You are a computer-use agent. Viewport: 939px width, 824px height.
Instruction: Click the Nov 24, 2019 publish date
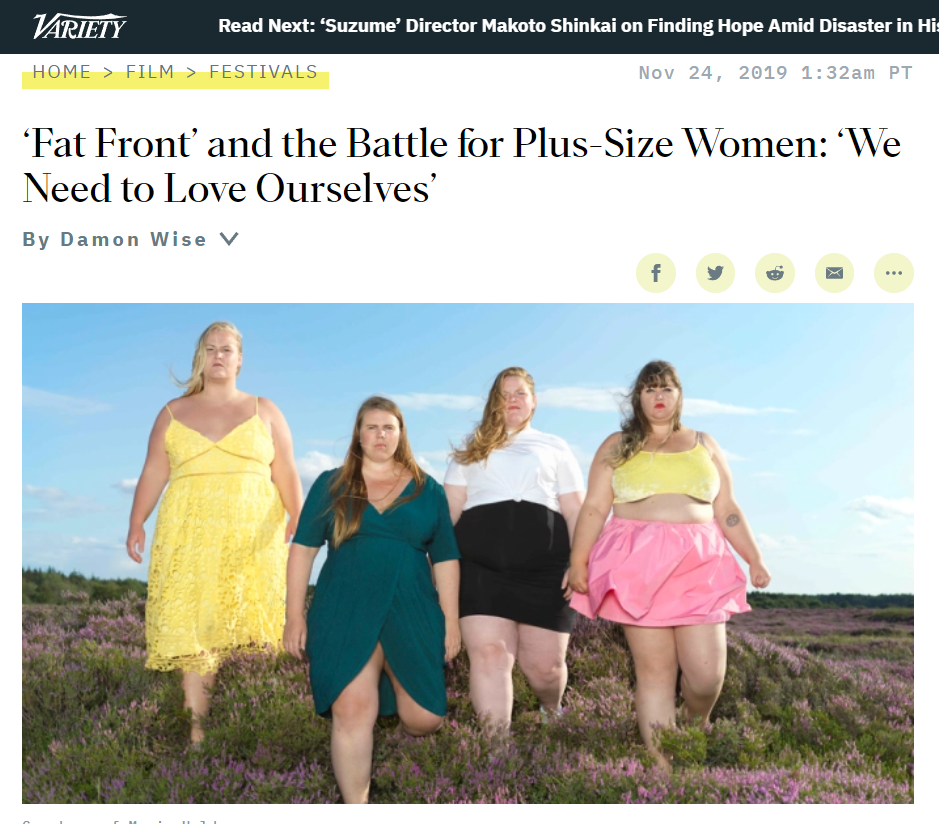click(x=776, y=72)
